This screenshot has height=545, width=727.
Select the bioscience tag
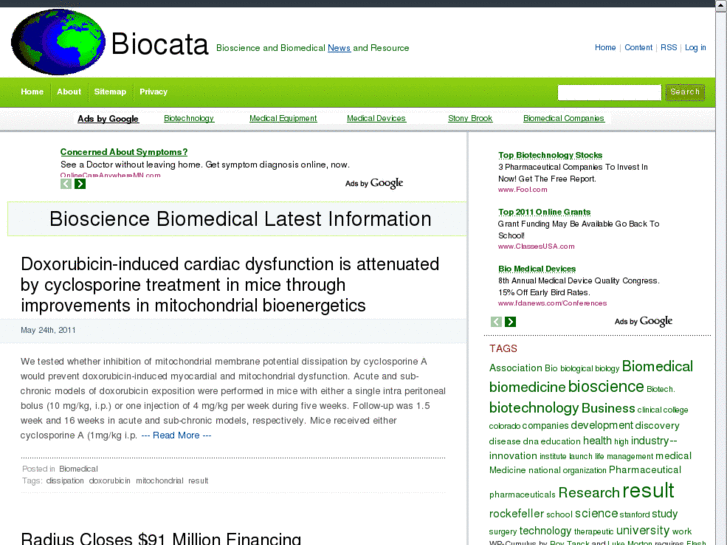coord(606,386)
